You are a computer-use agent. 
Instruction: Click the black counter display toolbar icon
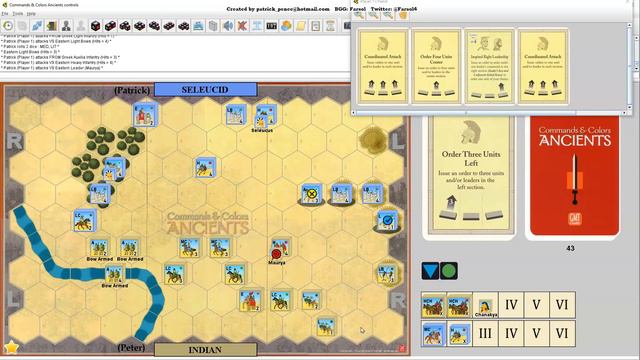pyautogui.click(x=272, y=26)
